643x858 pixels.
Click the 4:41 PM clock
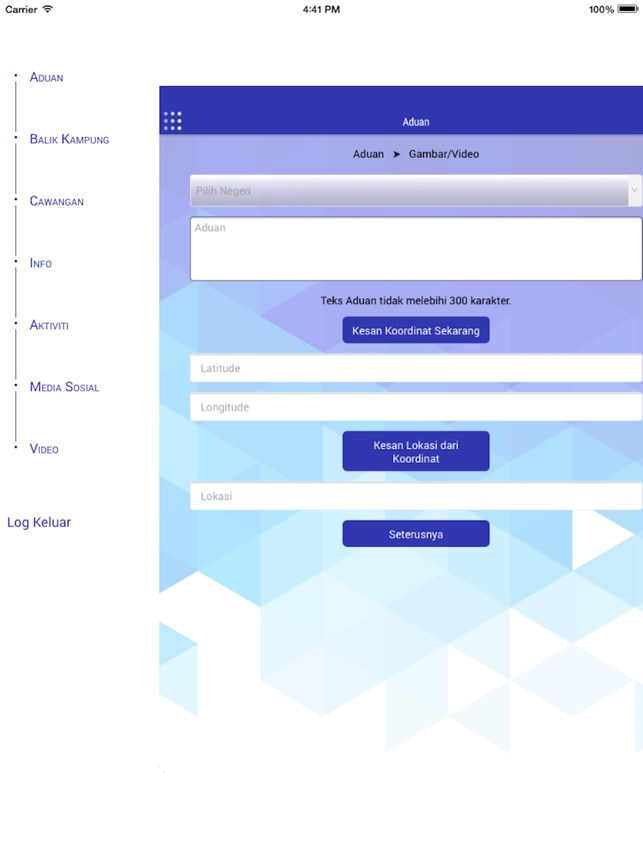pos(321,9)
